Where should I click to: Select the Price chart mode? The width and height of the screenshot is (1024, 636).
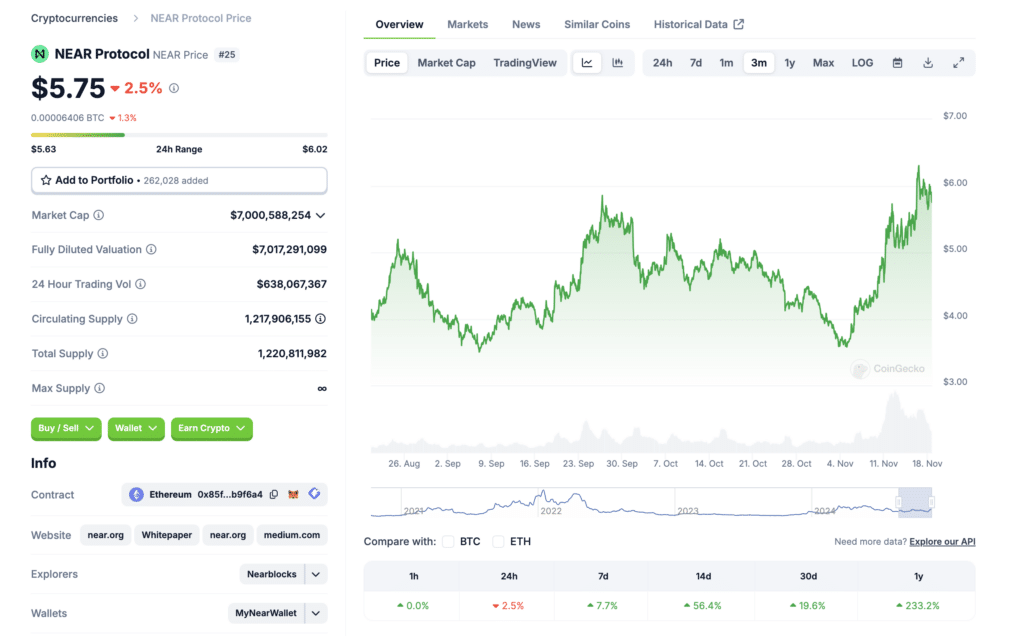[387, 63]
